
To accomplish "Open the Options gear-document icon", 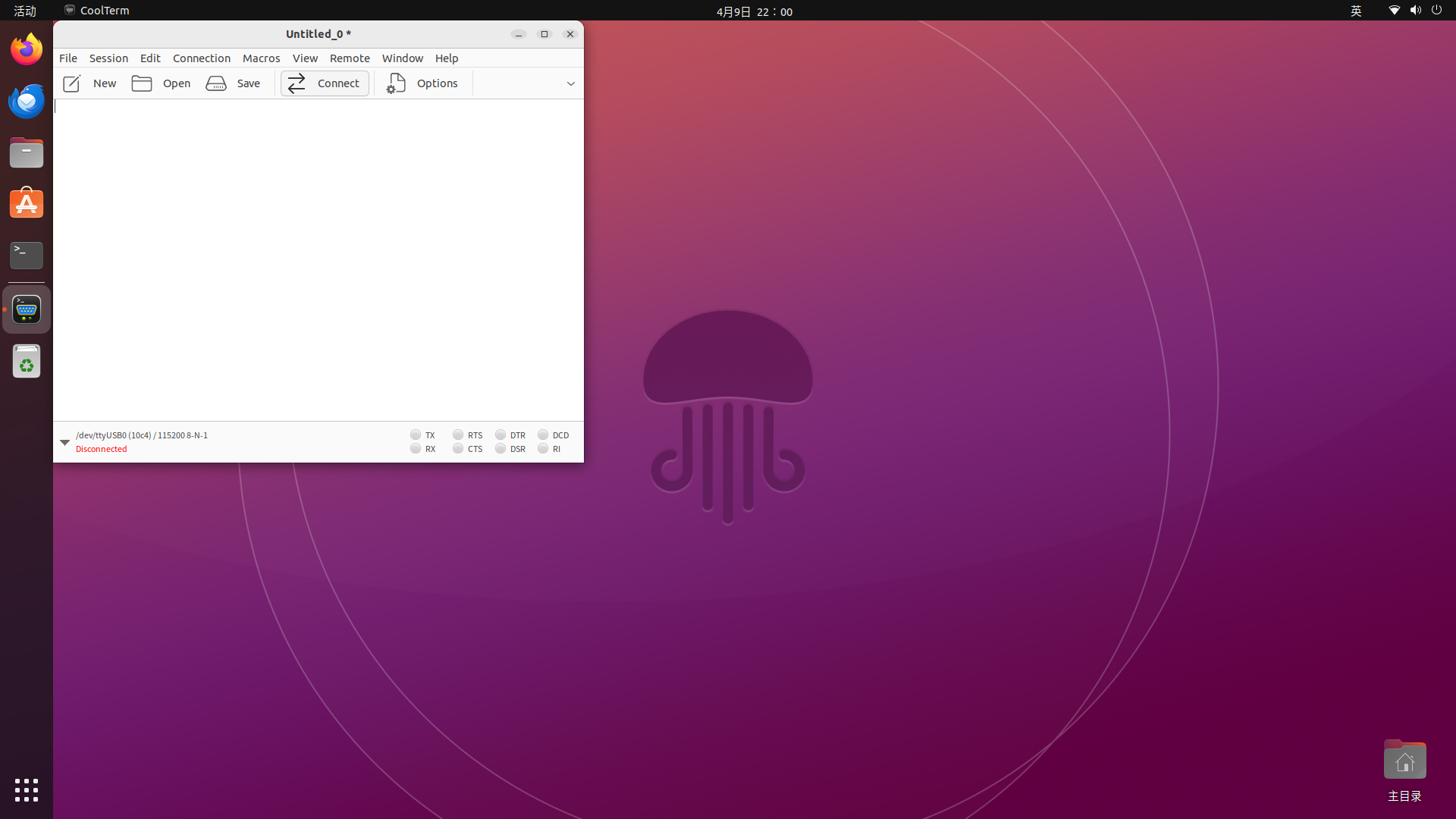I will pyautogui.click(x=396, y=83).
